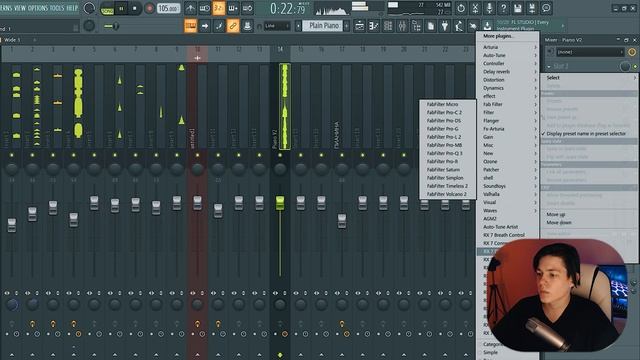Image resolution: width=640 pixels, height=360 pixels.
Task: Expand the Waves plugin submenu
Action: [x=509, y=211]
